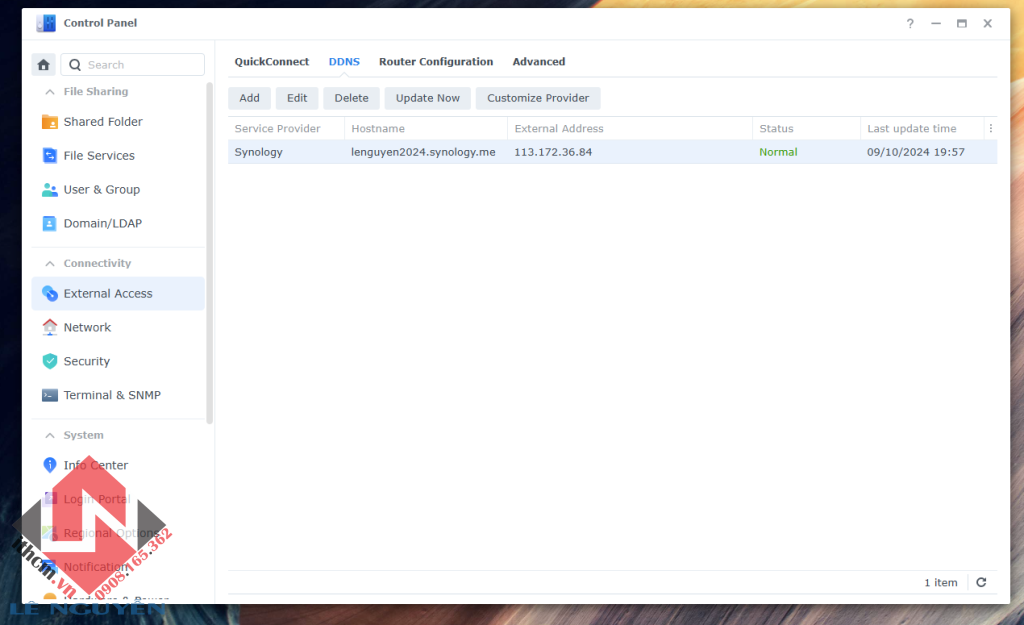Image resolution: width=1024 pixels, height=625 pixels.
Task: Open Security shield icon
Action: [x=50, y=362]
